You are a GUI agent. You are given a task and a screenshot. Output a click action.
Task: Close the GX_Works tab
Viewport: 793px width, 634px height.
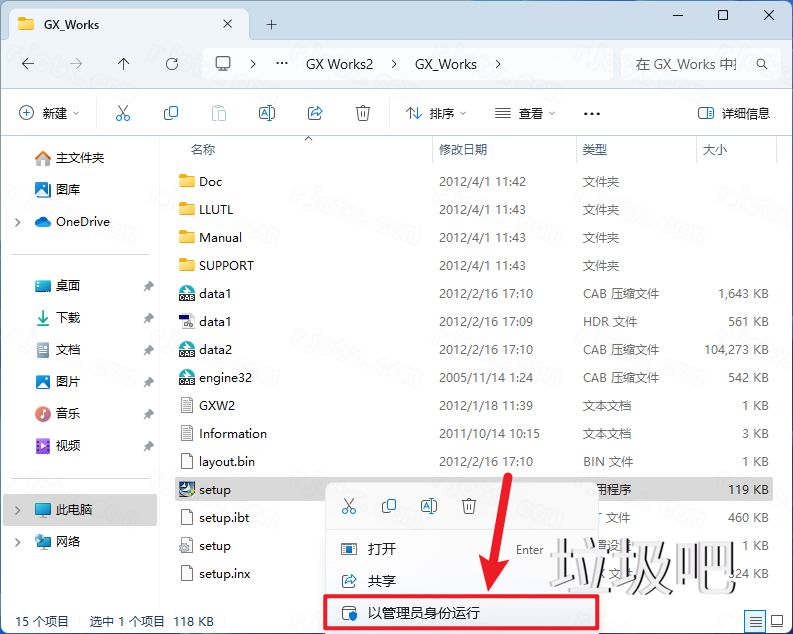(x=228, y=24)
